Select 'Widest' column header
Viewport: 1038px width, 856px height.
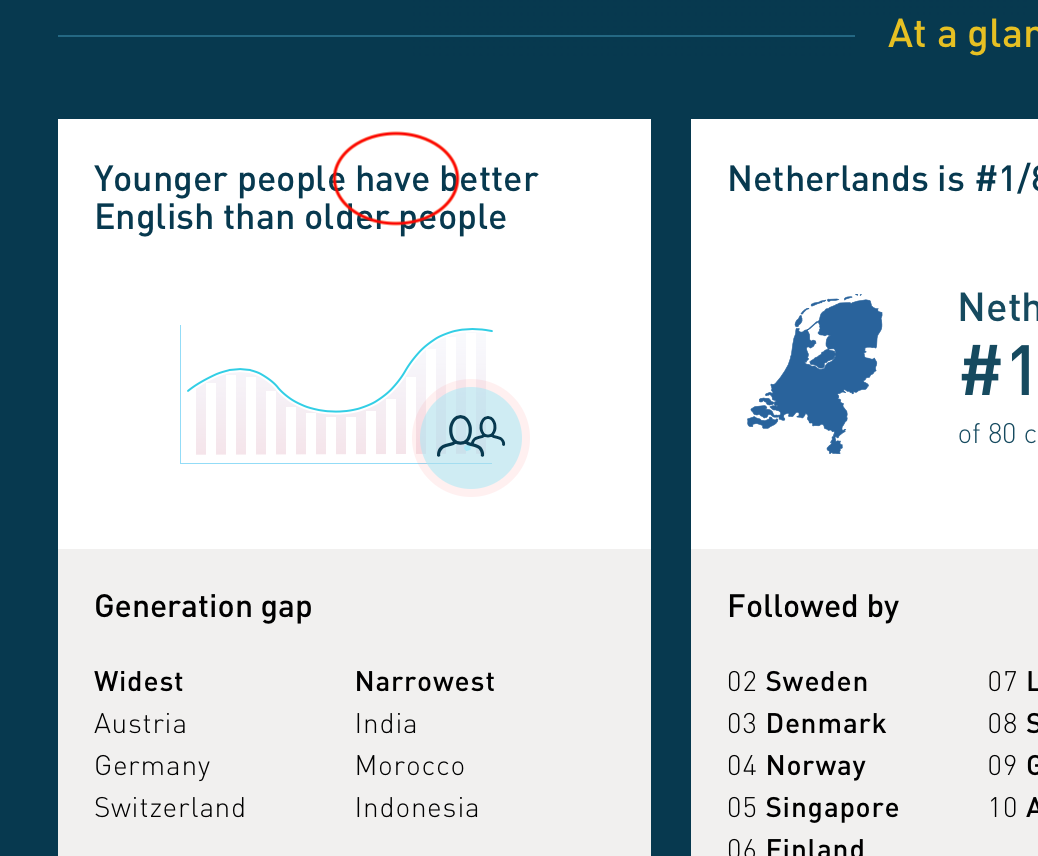(139, 681)
